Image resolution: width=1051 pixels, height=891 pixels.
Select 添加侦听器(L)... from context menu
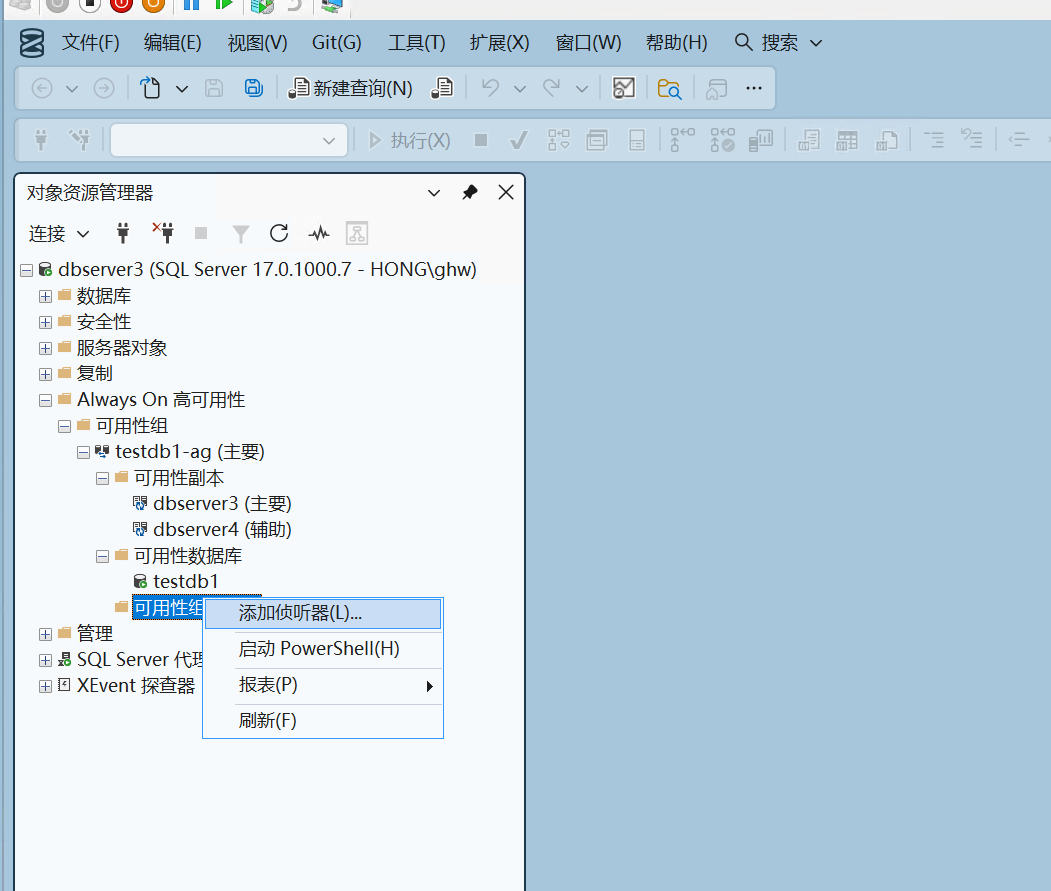coord(300,613)
